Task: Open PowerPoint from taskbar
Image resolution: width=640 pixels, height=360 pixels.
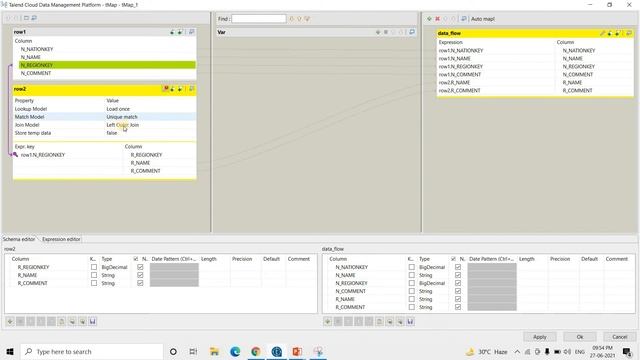Action: coord(297,351)
